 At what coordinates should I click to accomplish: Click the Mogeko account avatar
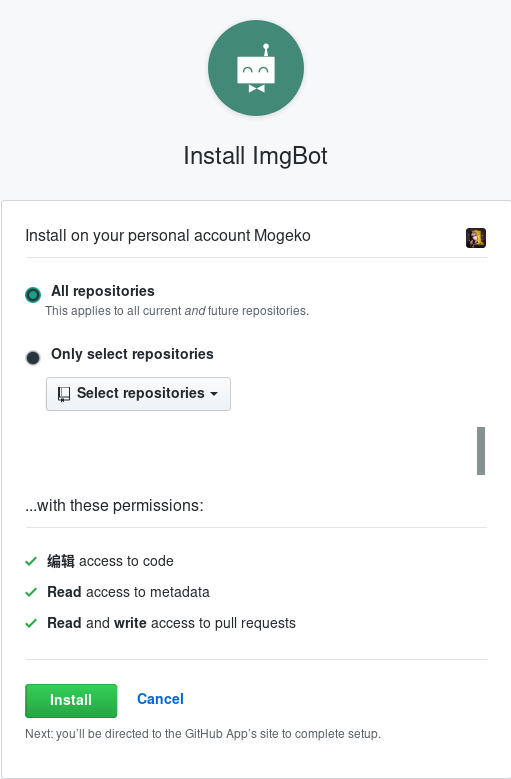pyautogui.click(x=476, y=237)
